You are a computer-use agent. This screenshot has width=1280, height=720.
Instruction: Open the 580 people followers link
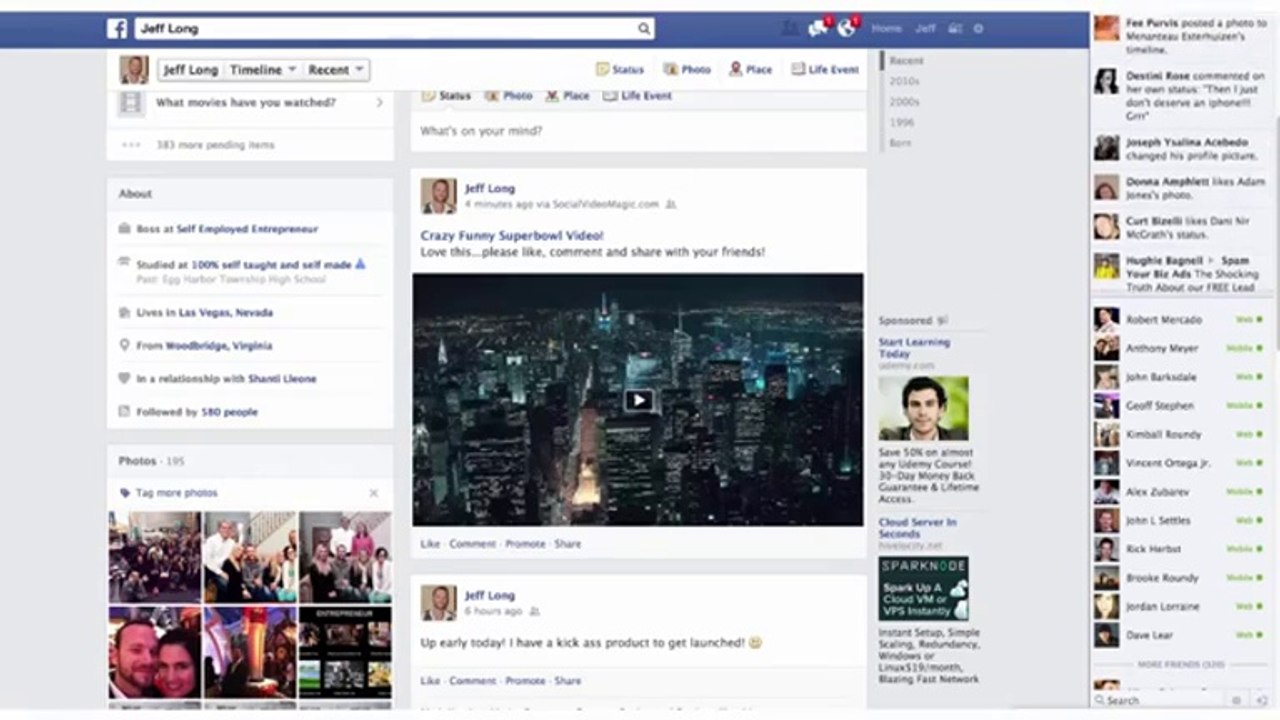point(229,412)
